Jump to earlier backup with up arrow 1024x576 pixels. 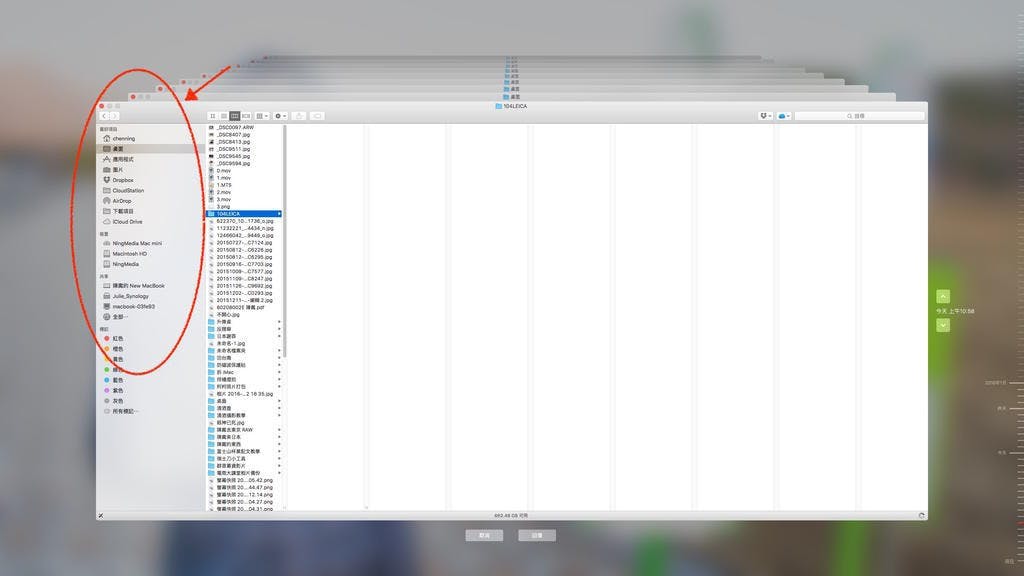coord(943,296)
